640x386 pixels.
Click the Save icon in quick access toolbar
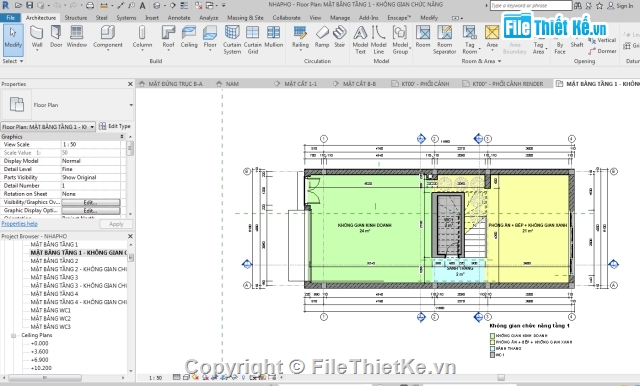[29, 5]
